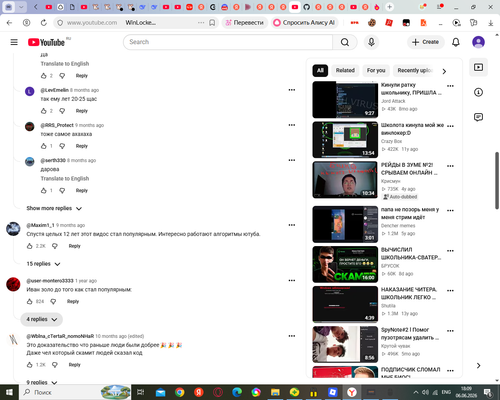Reply to the @Maxim1_1 comment
This screenshot has height=400, width=500.
point(75,246)
